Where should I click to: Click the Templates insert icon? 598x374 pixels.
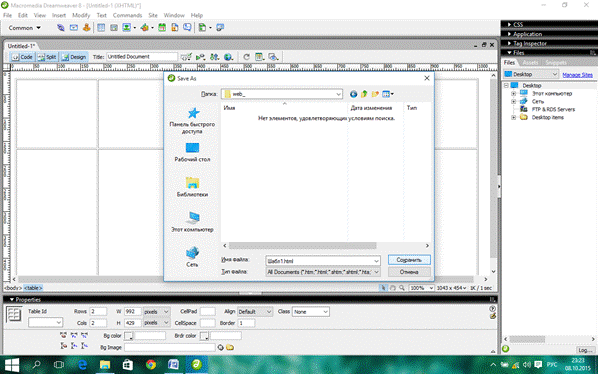[x=203, y=28]
